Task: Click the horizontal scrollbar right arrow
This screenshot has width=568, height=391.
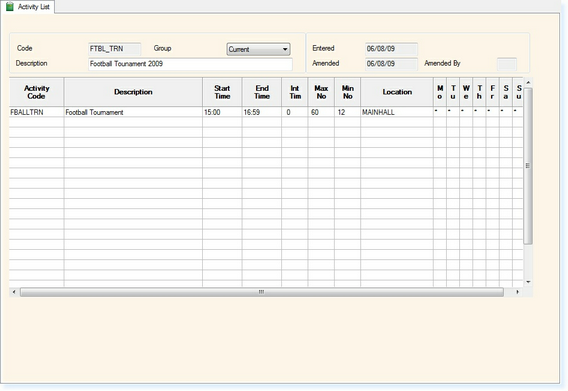Action: coord(518,292)
